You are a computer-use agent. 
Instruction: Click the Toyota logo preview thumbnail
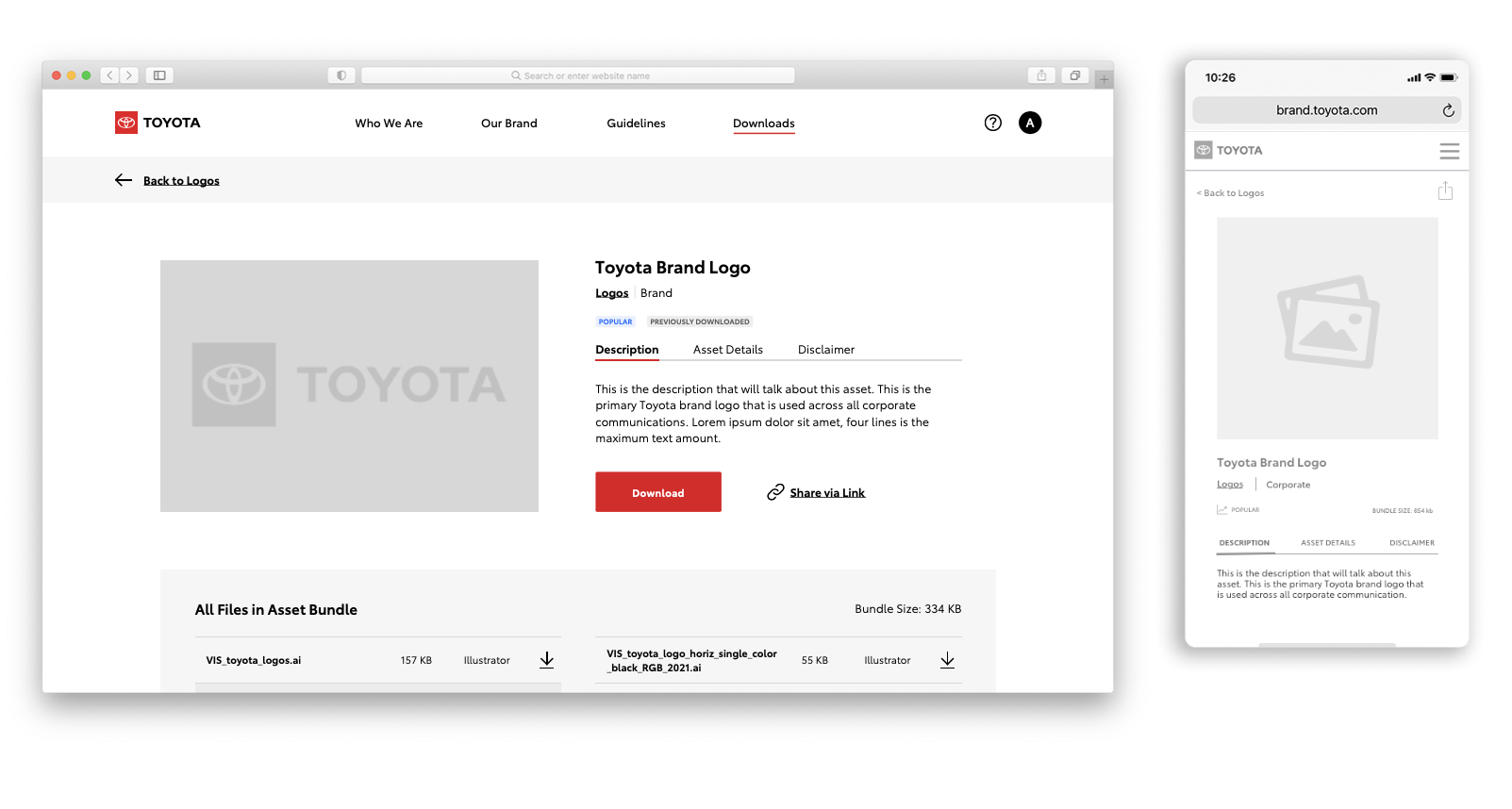(349, 386)
